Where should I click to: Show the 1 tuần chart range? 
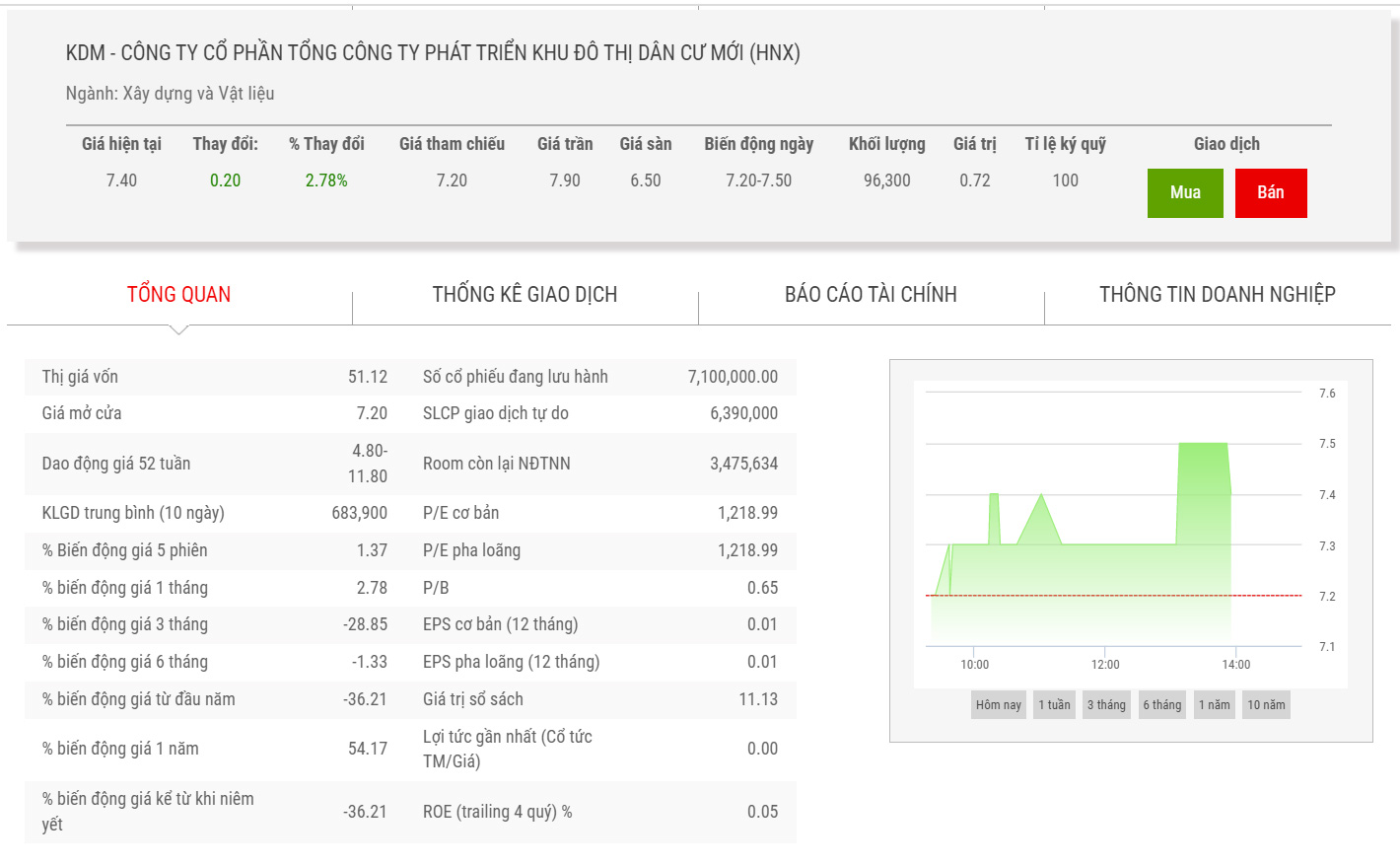point(1054,704)
